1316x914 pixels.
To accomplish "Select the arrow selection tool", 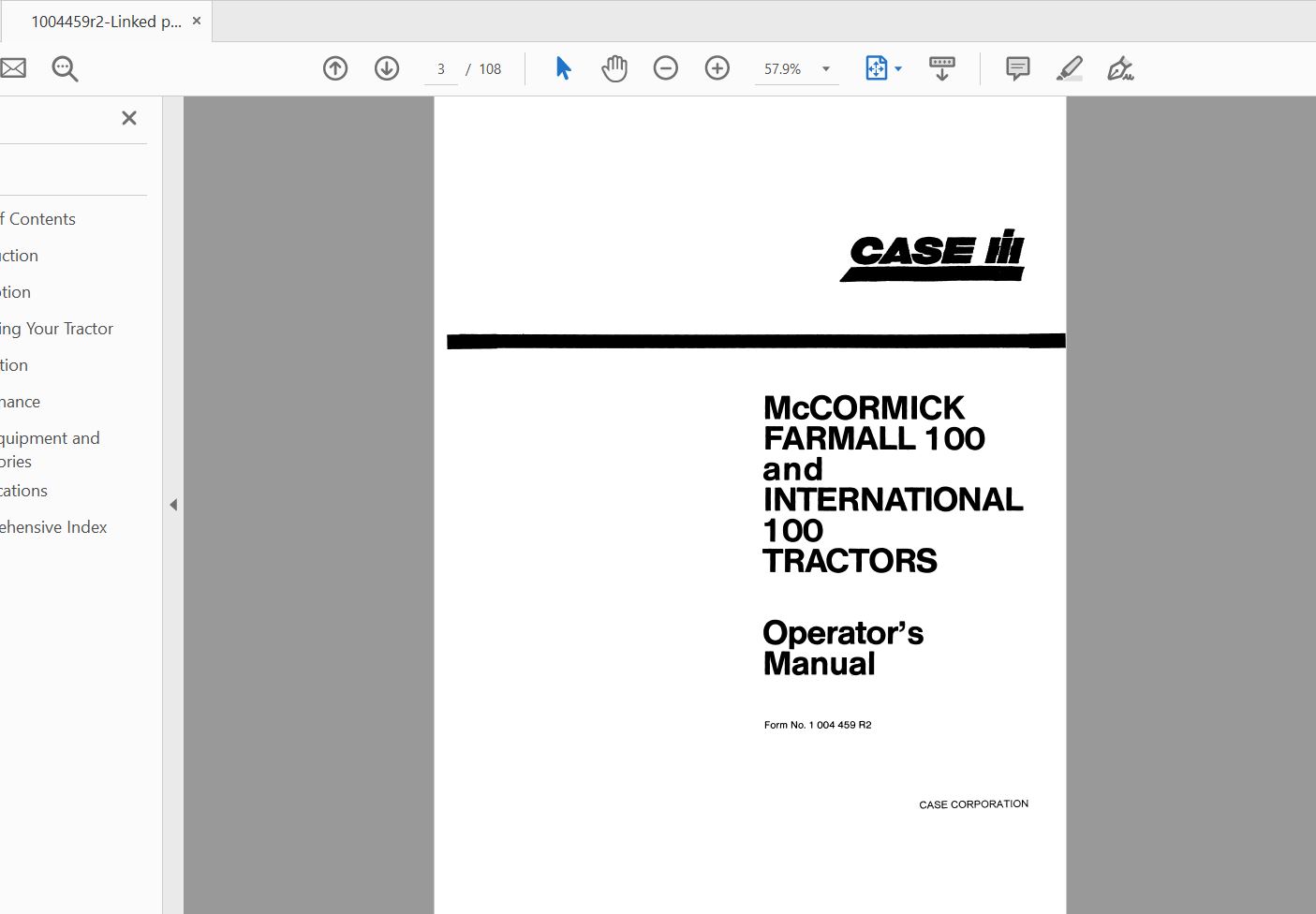I will tap(563, 68).
